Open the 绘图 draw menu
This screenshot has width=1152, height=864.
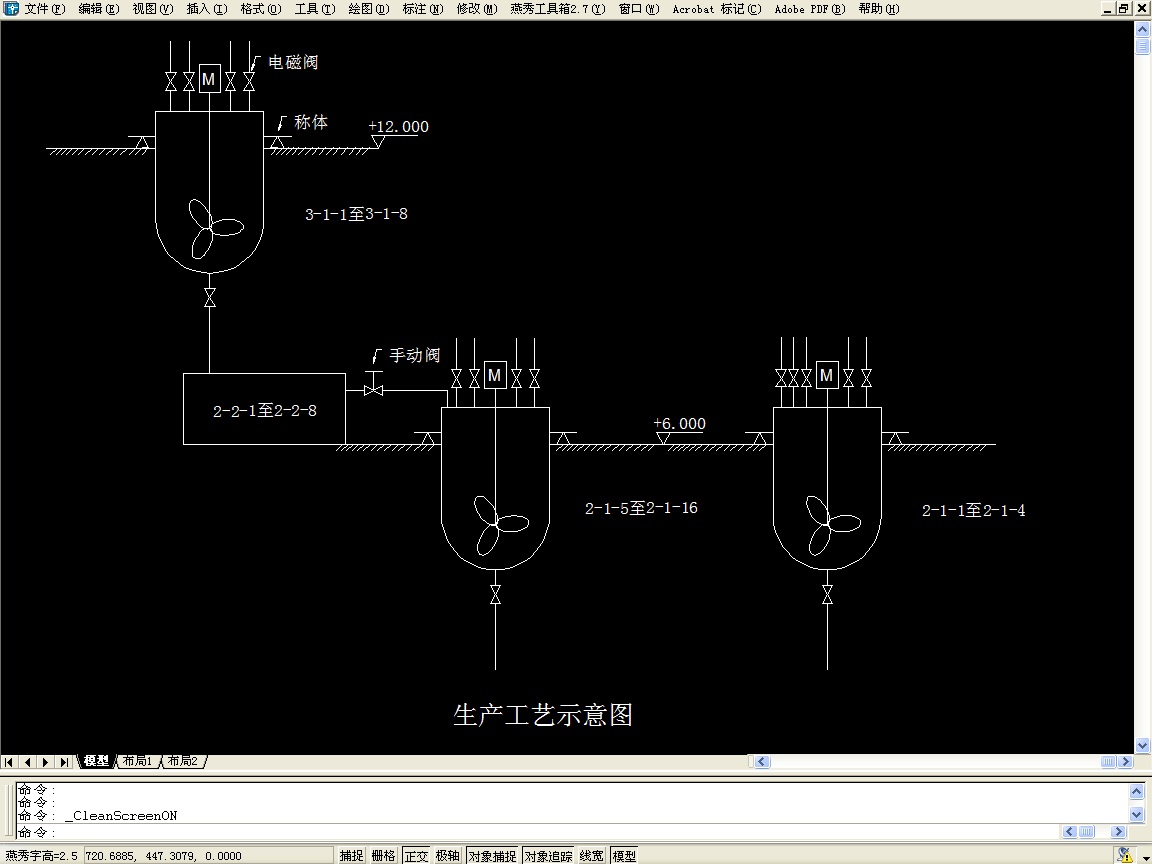368,9
